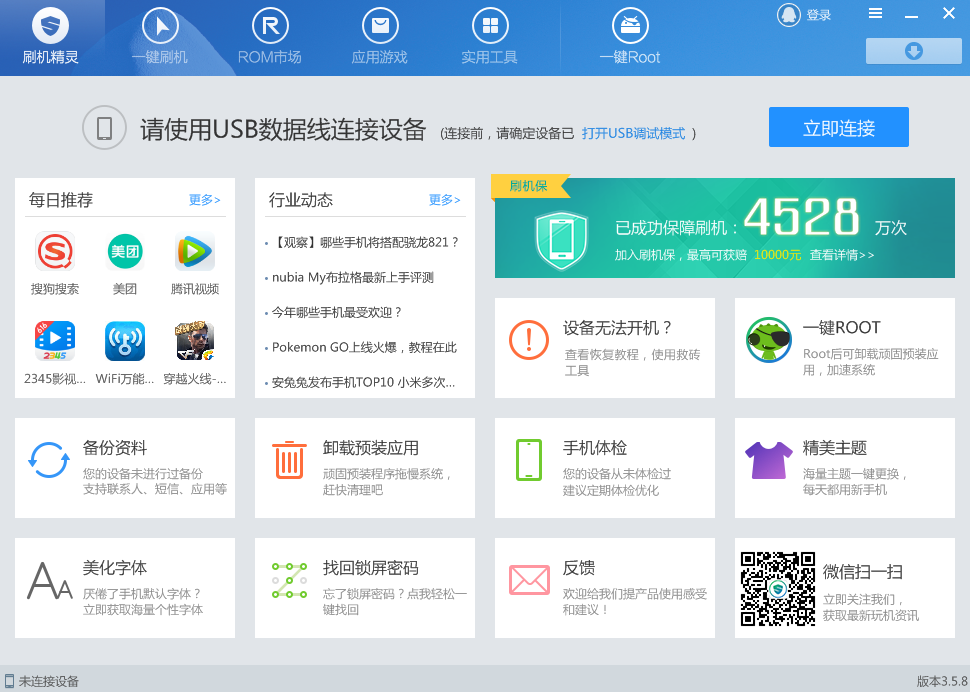The width and height of the screenshot is (970, 692).
Task: Open the 反馈 card title
Action: click(578, 568)
